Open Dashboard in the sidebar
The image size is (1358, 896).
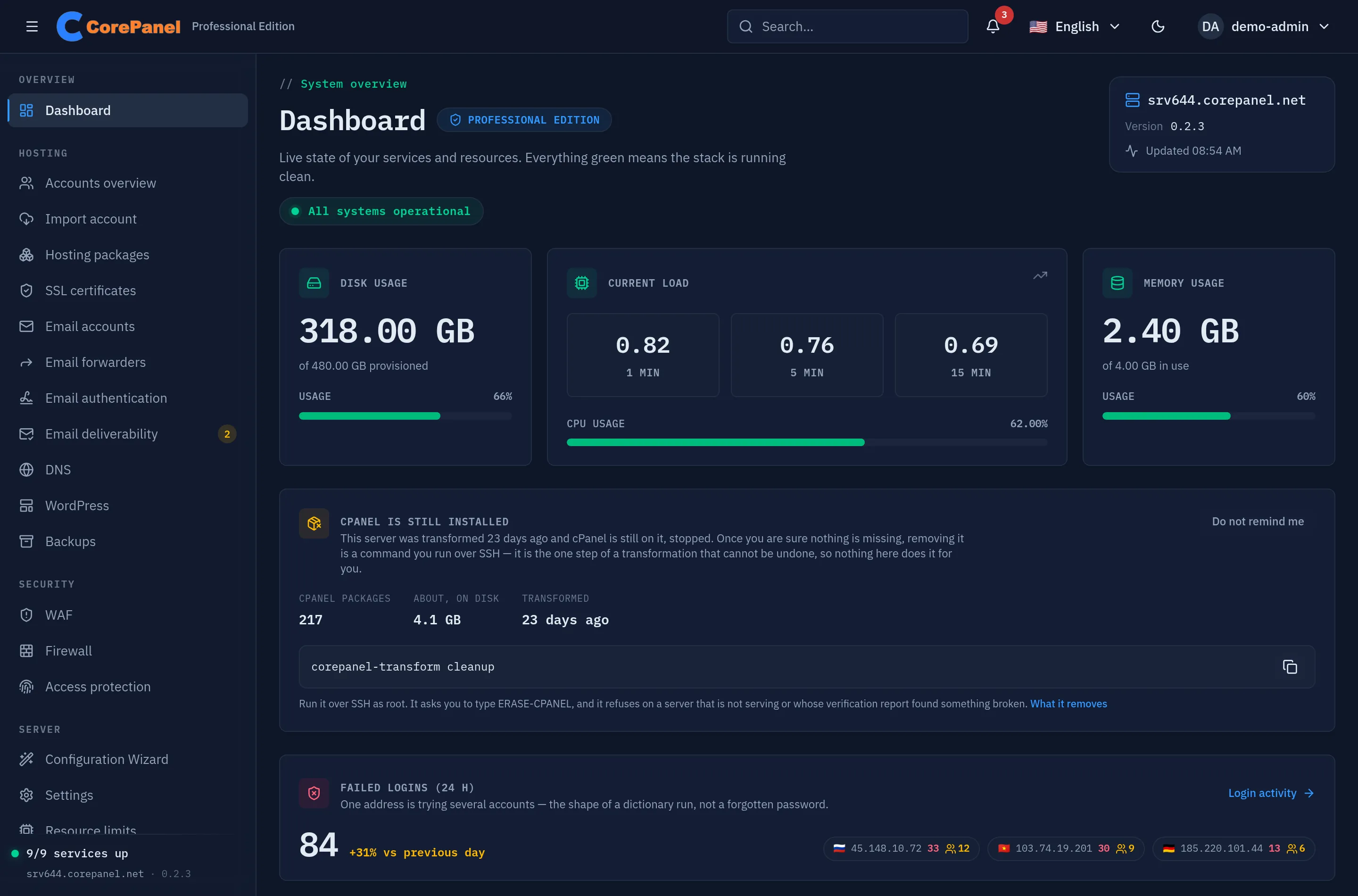point(128,110)
